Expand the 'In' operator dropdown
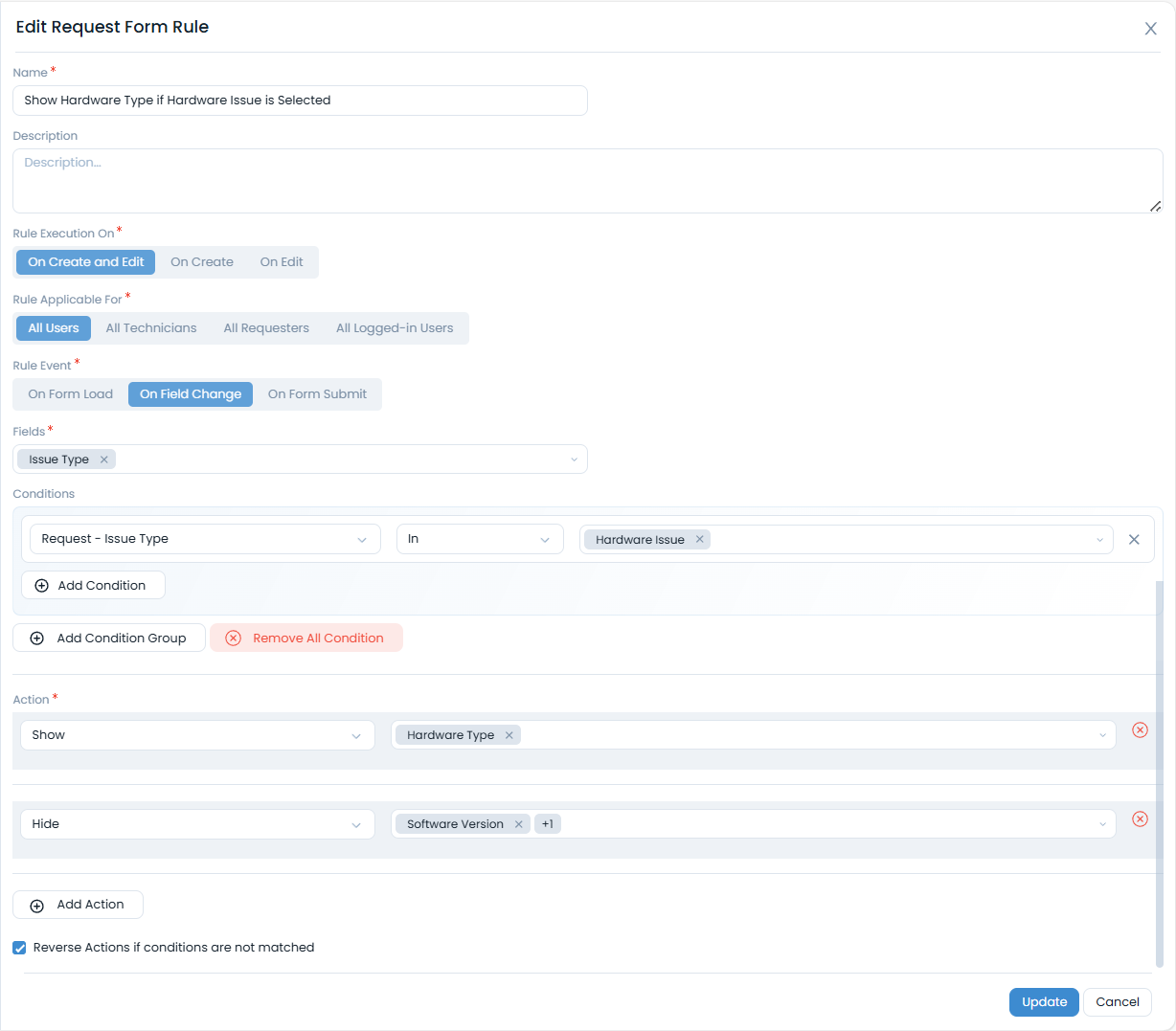Viewport: 1176px width, 1031px height. 479,539
